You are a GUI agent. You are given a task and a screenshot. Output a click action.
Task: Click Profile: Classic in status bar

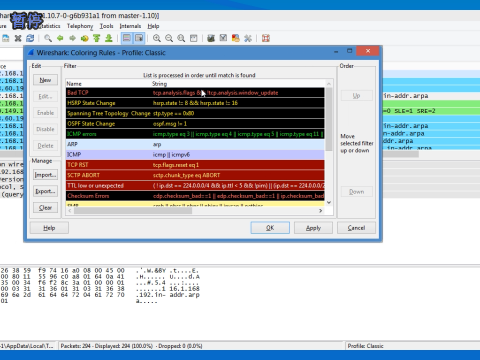click(x=365, y=346)
